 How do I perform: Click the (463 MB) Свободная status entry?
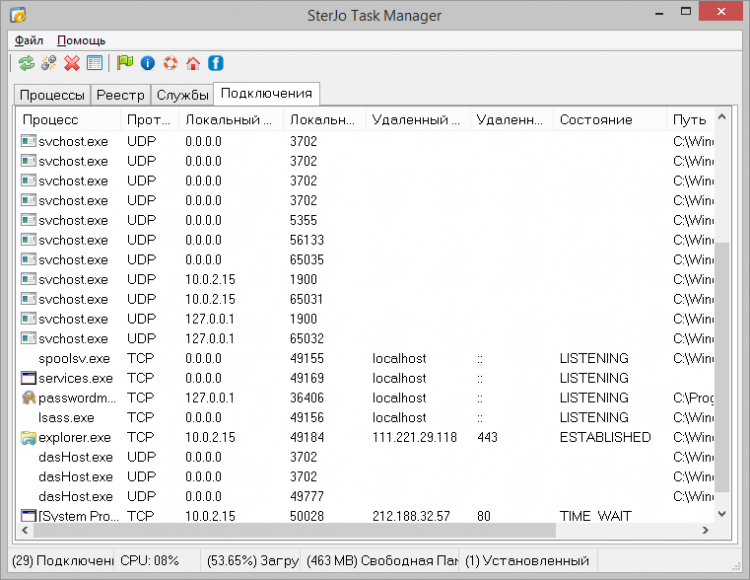click(381, 560)
